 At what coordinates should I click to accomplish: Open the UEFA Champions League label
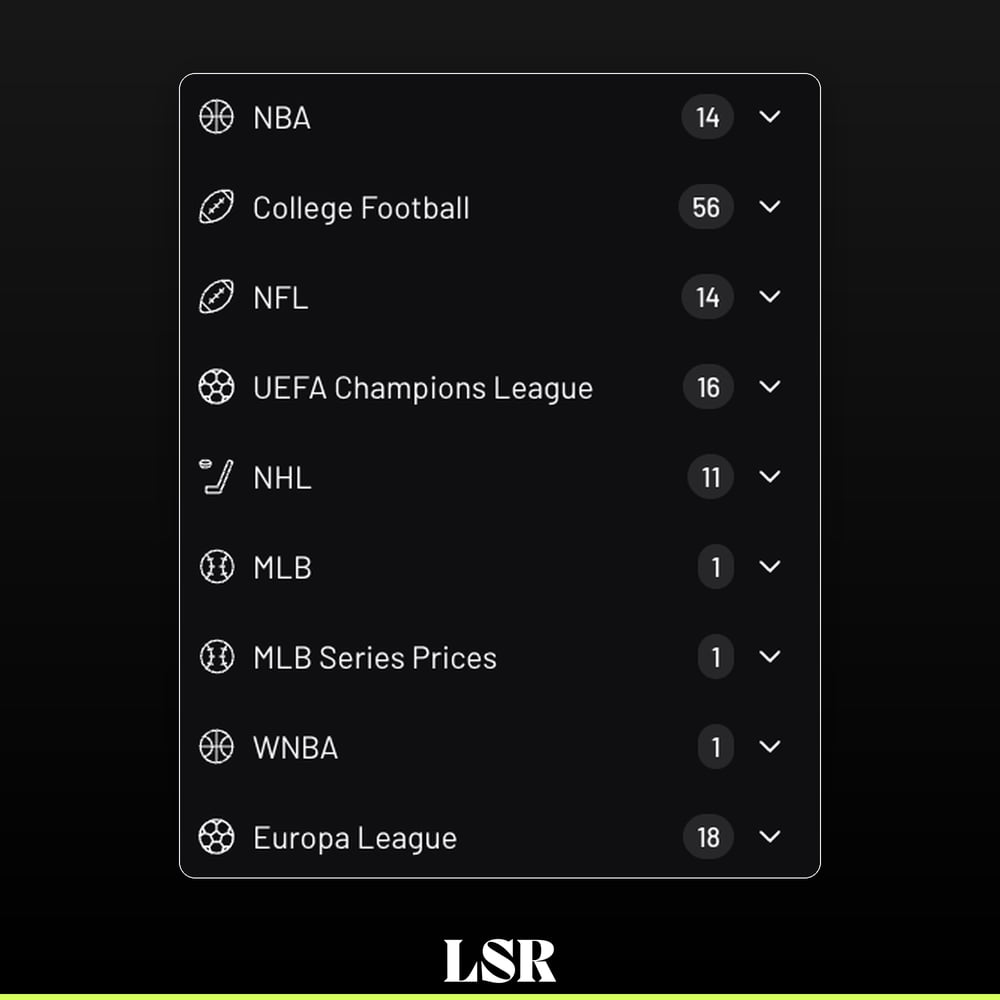pos(423,388)
